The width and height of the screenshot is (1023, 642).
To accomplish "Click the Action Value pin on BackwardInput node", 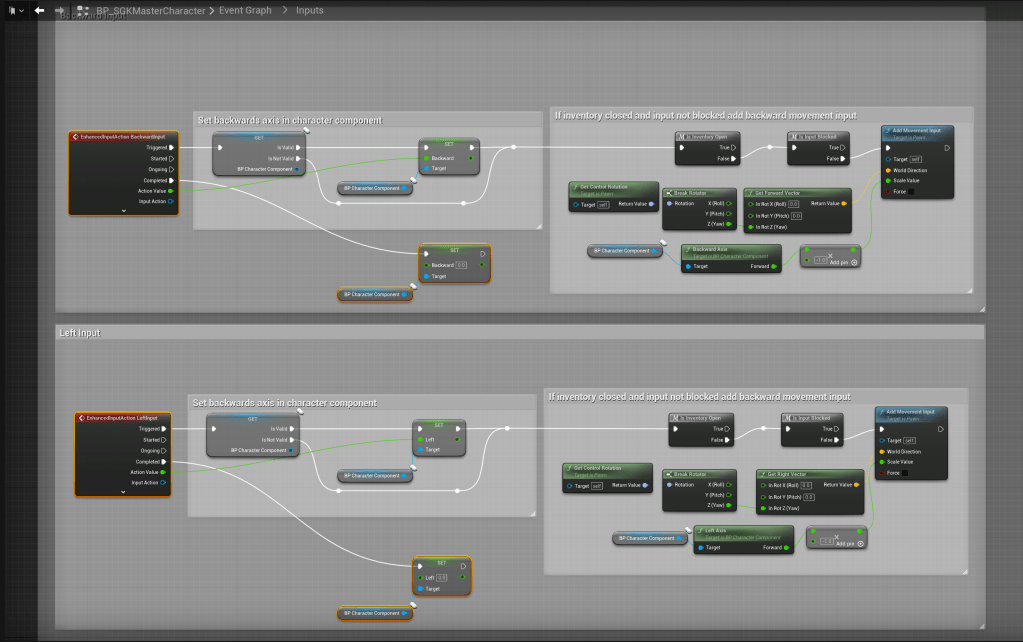I will tap(171, 191).
